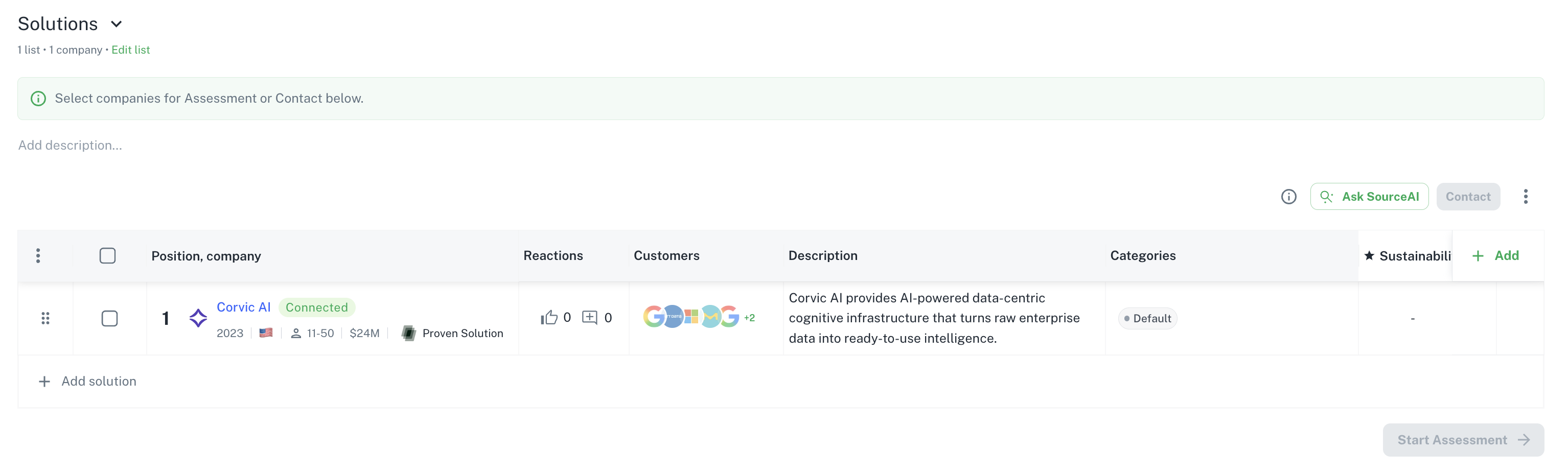Open the Corvic AI company link
Image resolution: width=1568 pixels, height=475 pixels.
243,308
